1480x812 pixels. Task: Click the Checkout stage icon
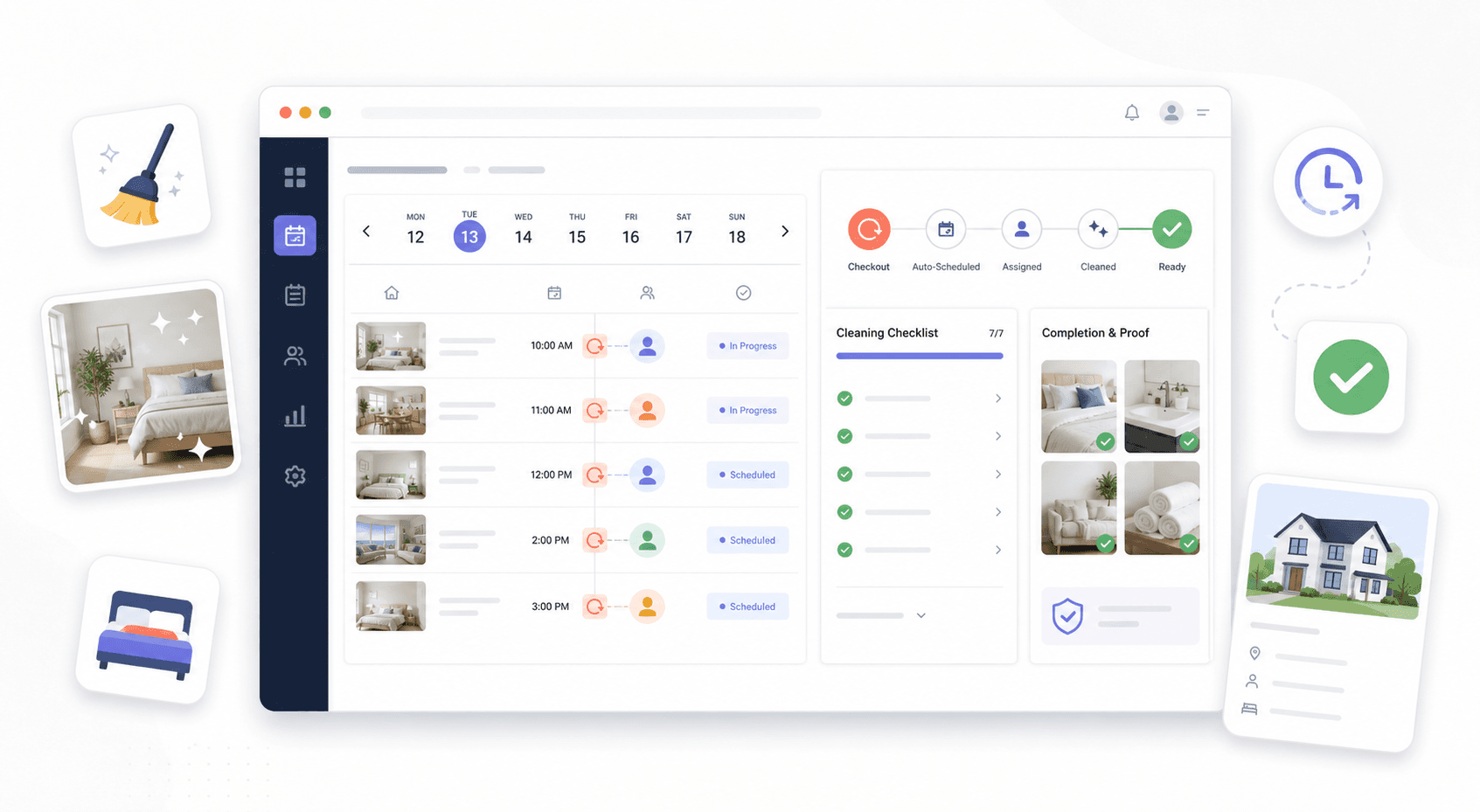point(869,230)
